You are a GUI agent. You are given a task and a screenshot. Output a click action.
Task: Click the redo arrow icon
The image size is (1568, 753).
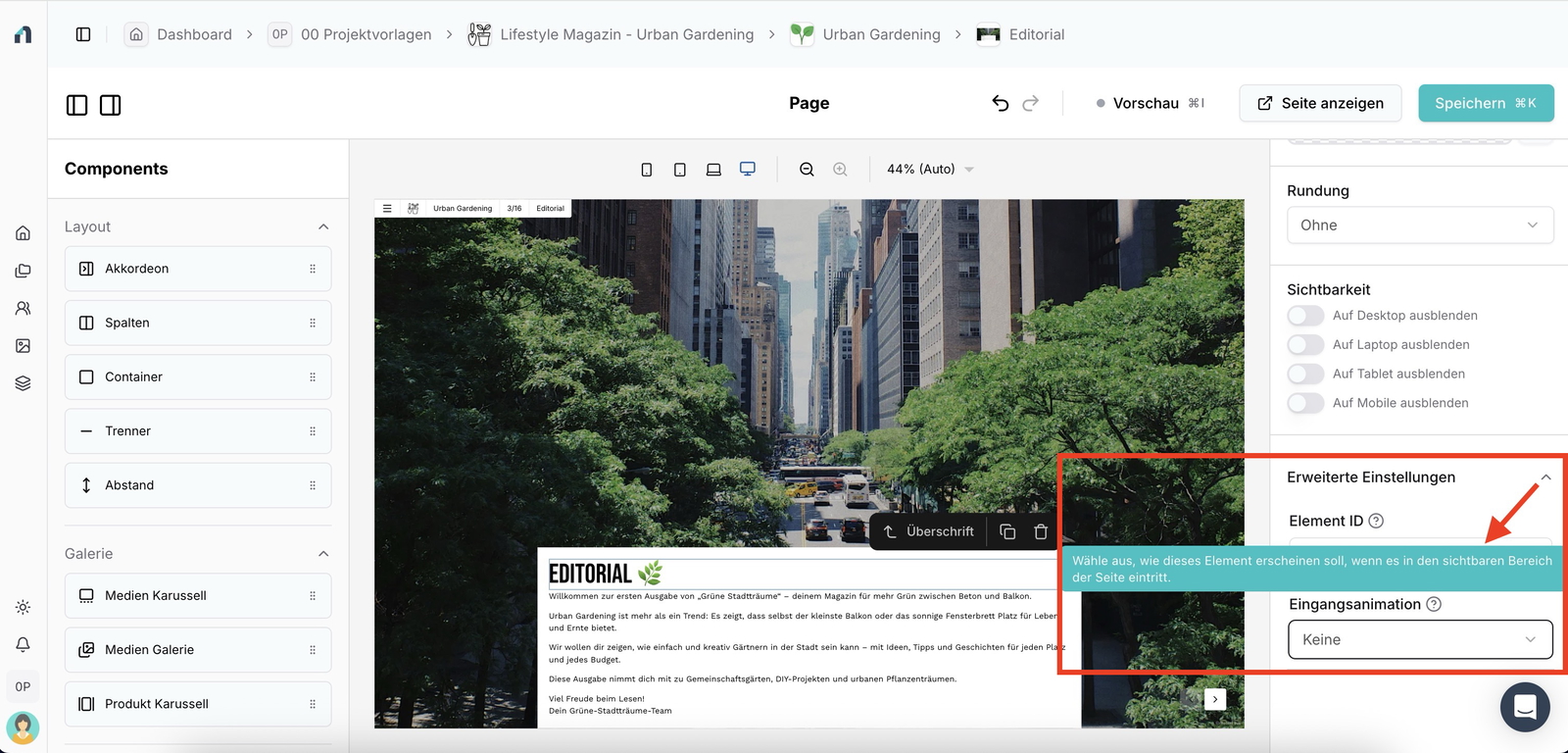pos(1030,103)
